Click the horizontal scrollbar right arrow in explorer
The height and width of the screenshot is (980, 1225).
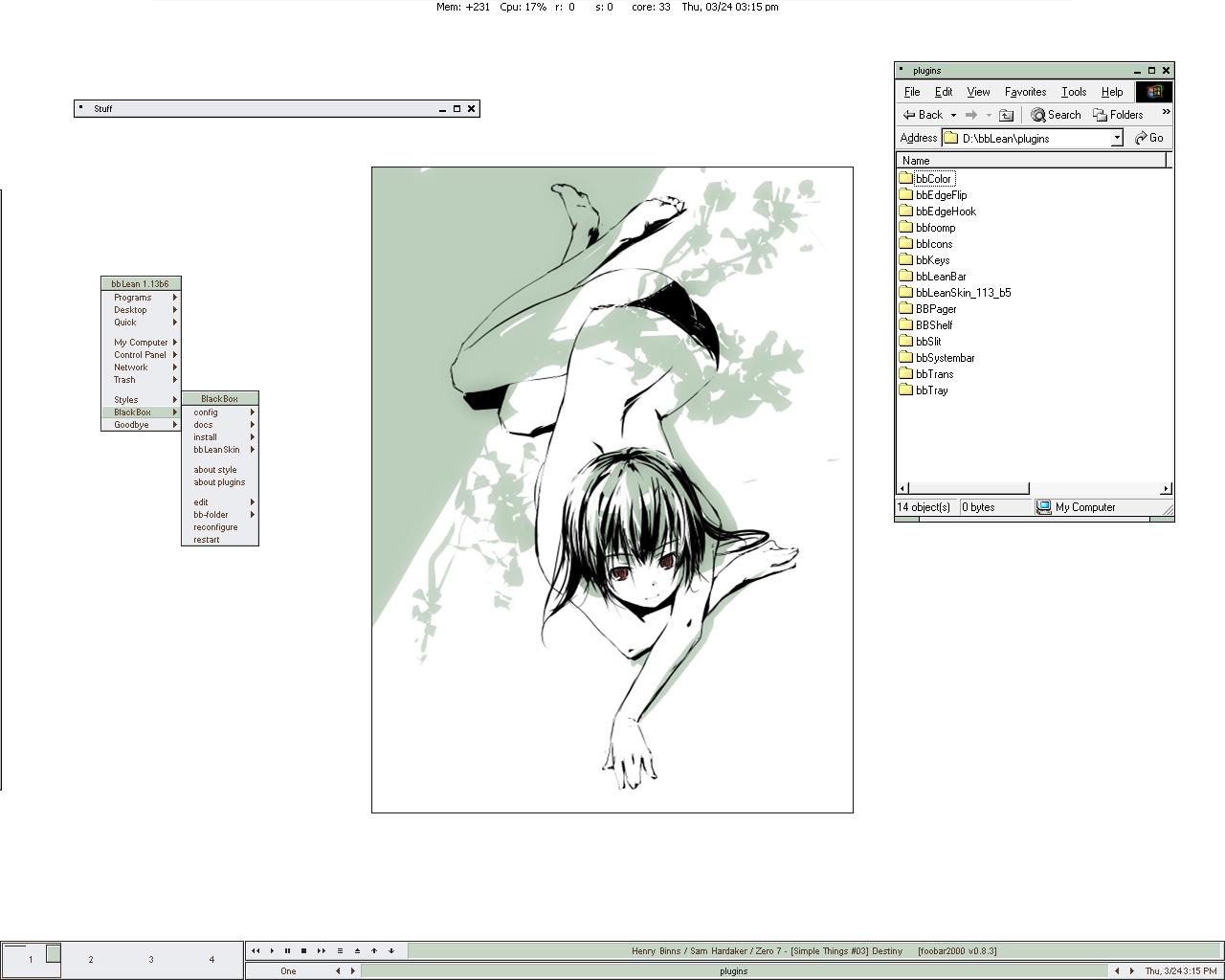tap(1166, 488)
